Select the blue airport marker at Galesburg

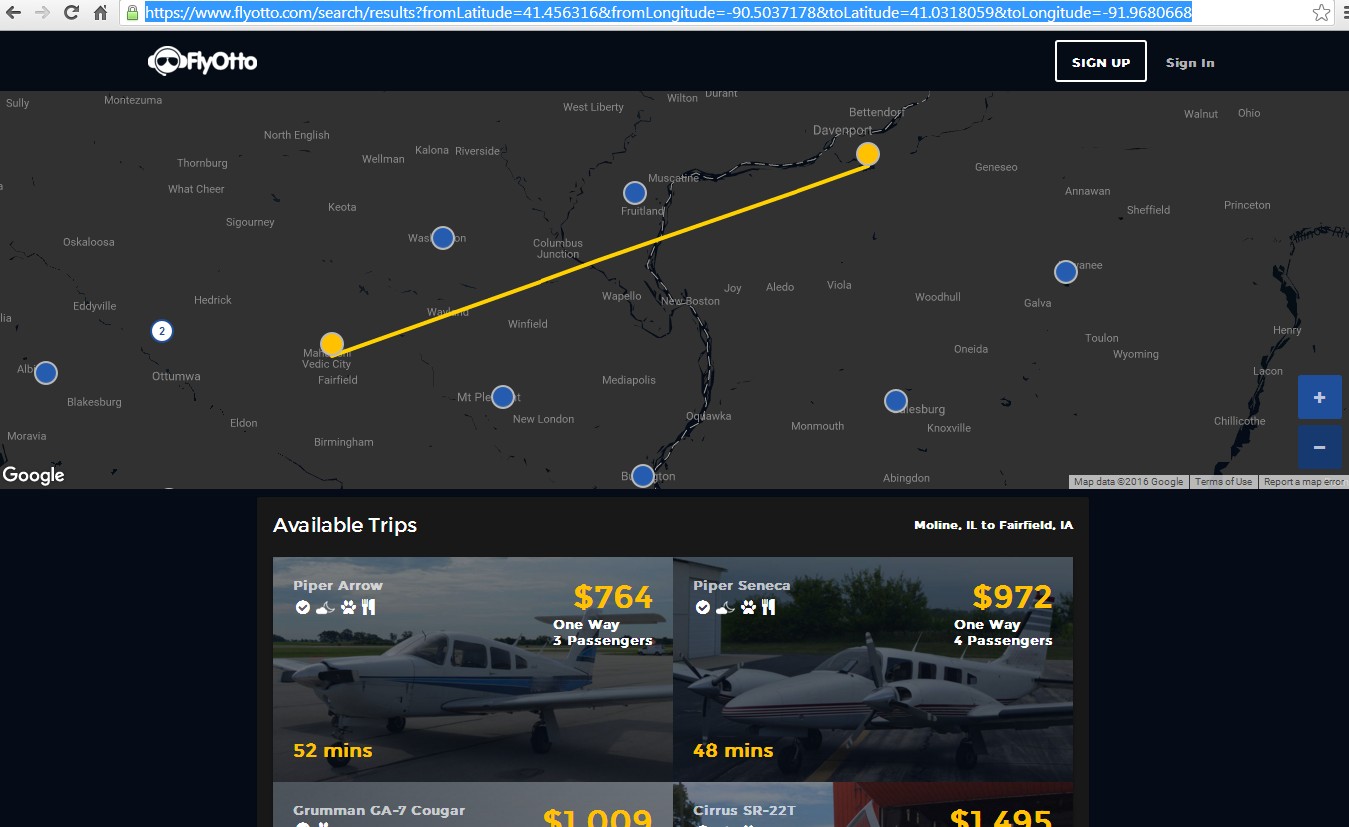[x=896, y=401]
